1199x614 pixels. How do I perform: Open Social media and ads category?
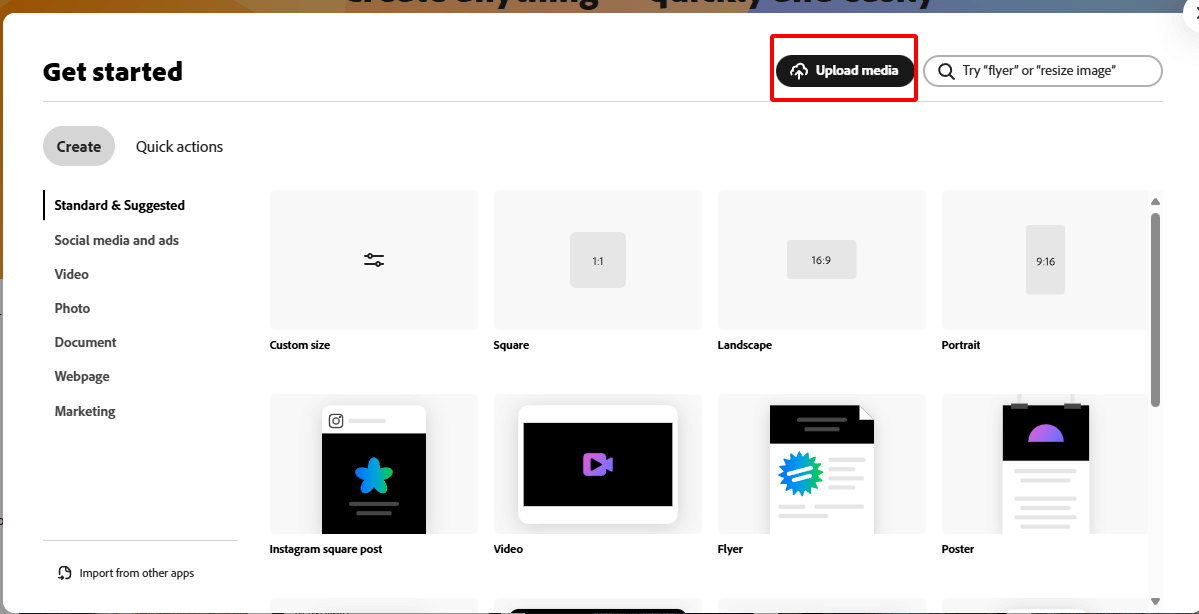117,240
